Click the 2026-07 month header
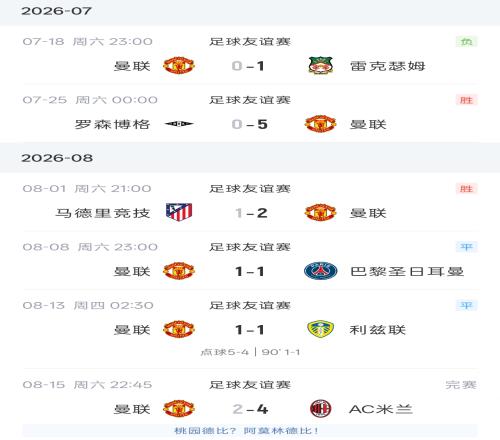The width and height of the screenshot is (500, 440). 56,11
